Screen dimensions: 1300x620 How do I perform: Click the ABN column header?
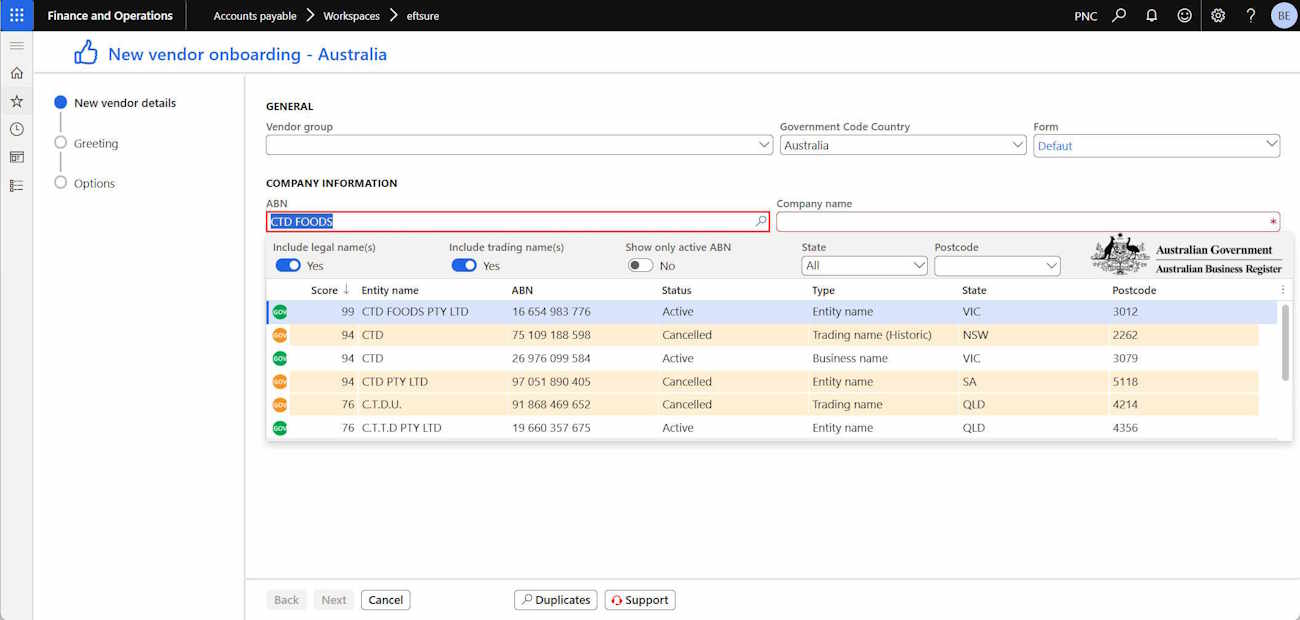point(522,290)
